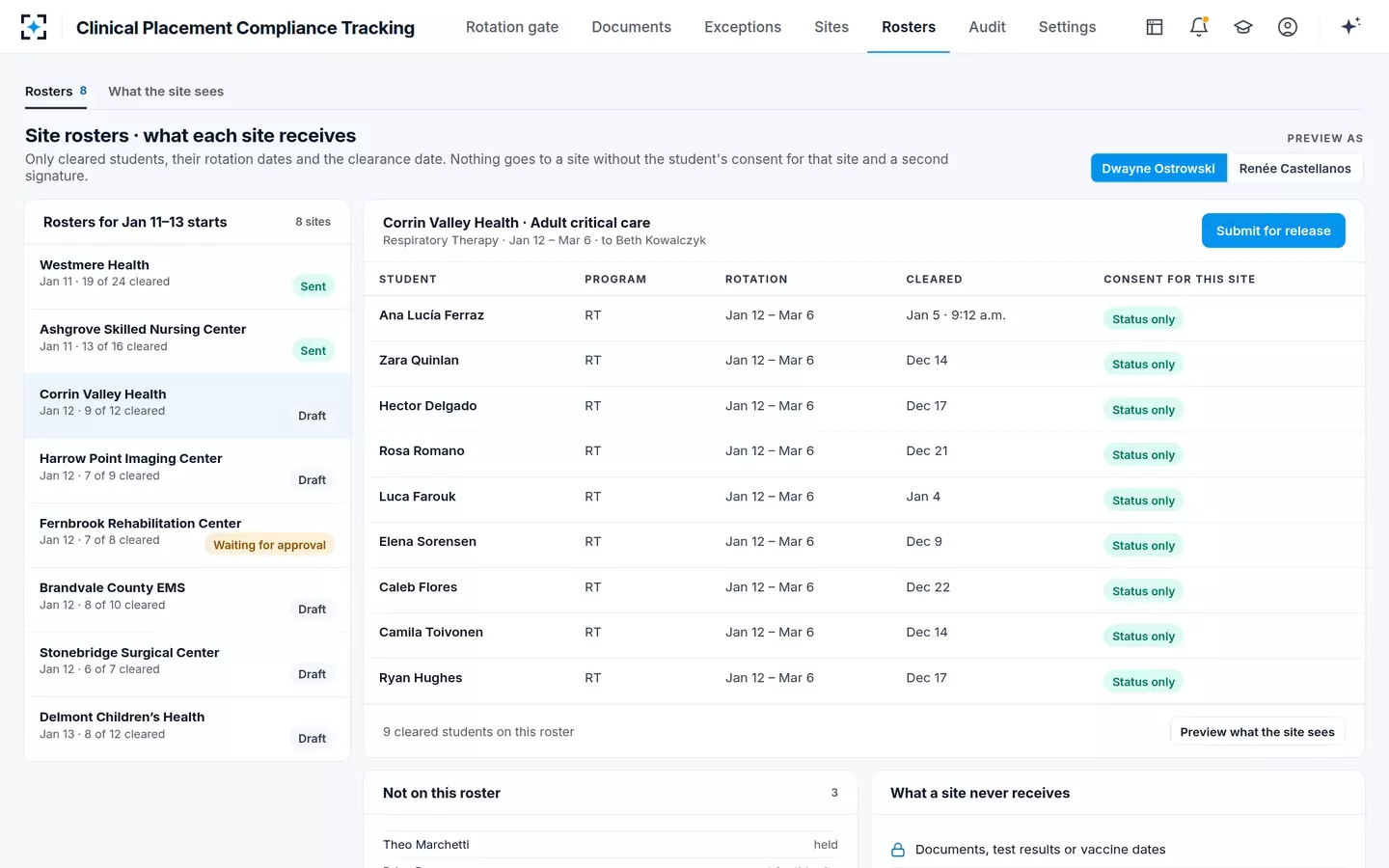Image resolution: width=1389 pixels, height=868 pixels.
Task: Click Caleb Flores student name
Action: (418, 587)
